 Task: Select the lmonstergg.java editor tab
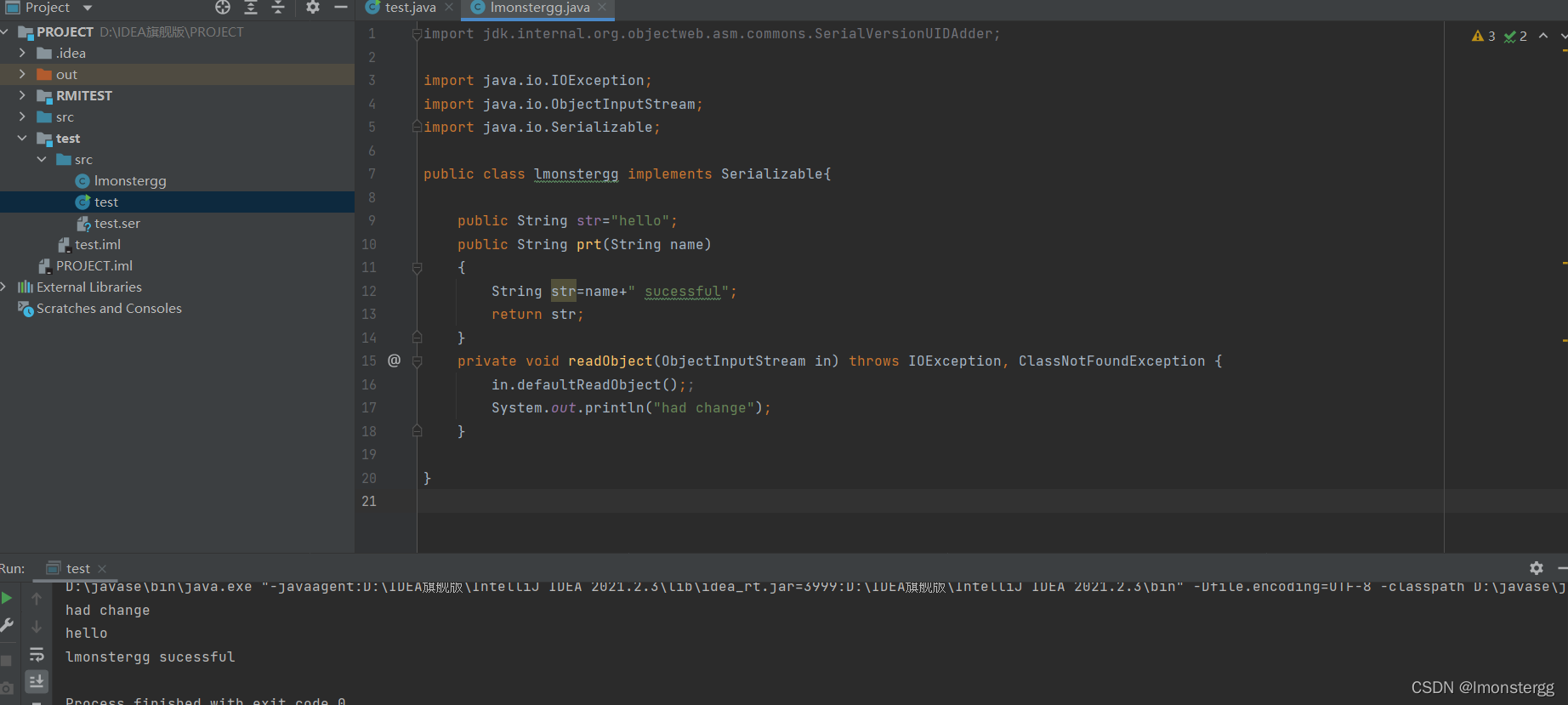539,8
